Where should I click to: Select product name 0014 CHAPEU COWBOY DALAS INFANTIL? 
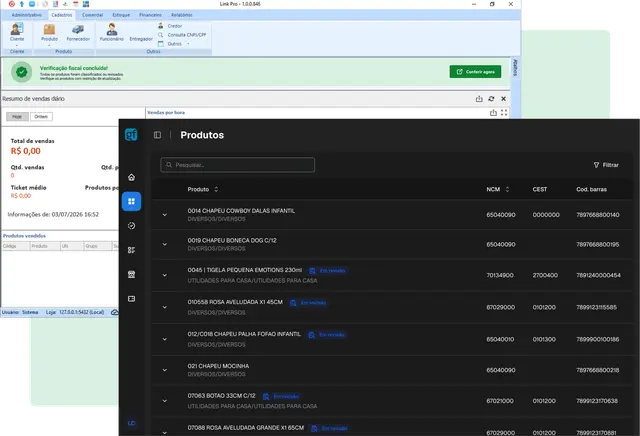point(241,211)
